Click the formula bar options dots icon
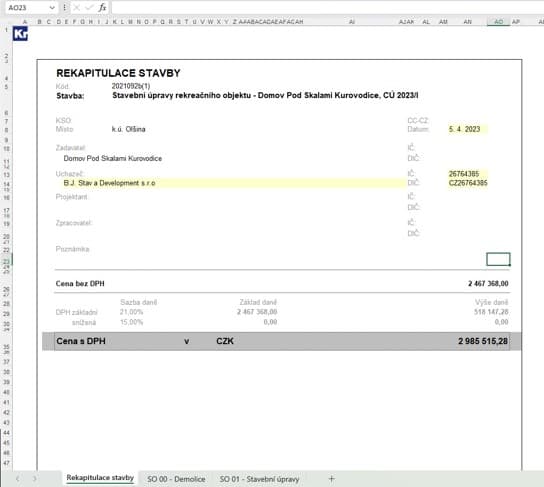This screenshot has width=544, height=487. [x=65, y=7]
